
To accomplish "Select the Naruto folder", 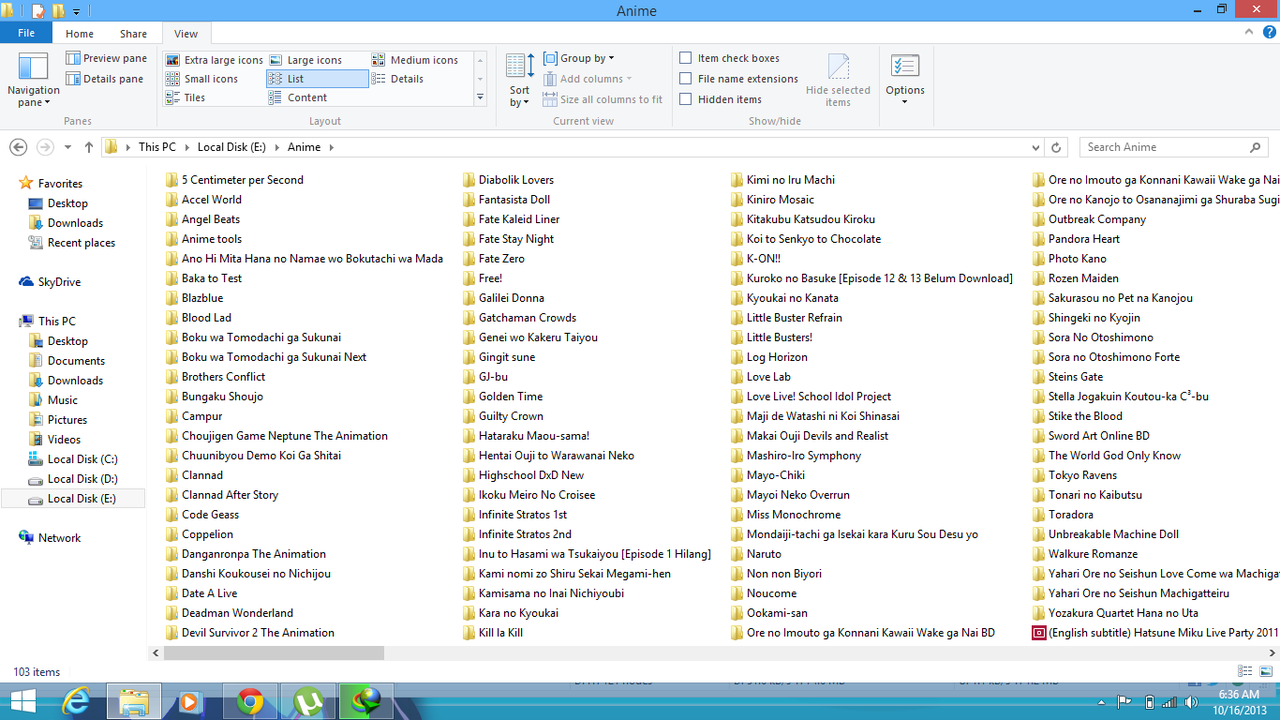I will [x=756, y=554].
